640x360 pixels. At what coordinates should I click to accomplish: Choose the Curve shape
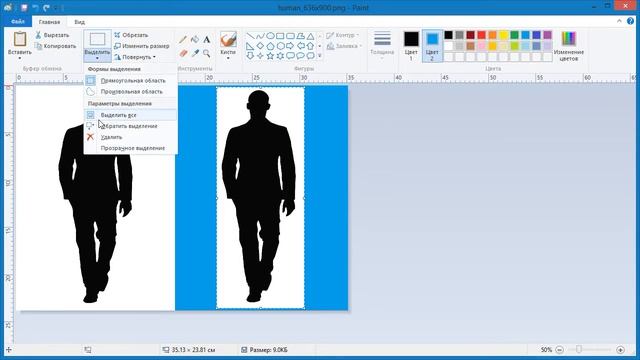click(260, 36)
